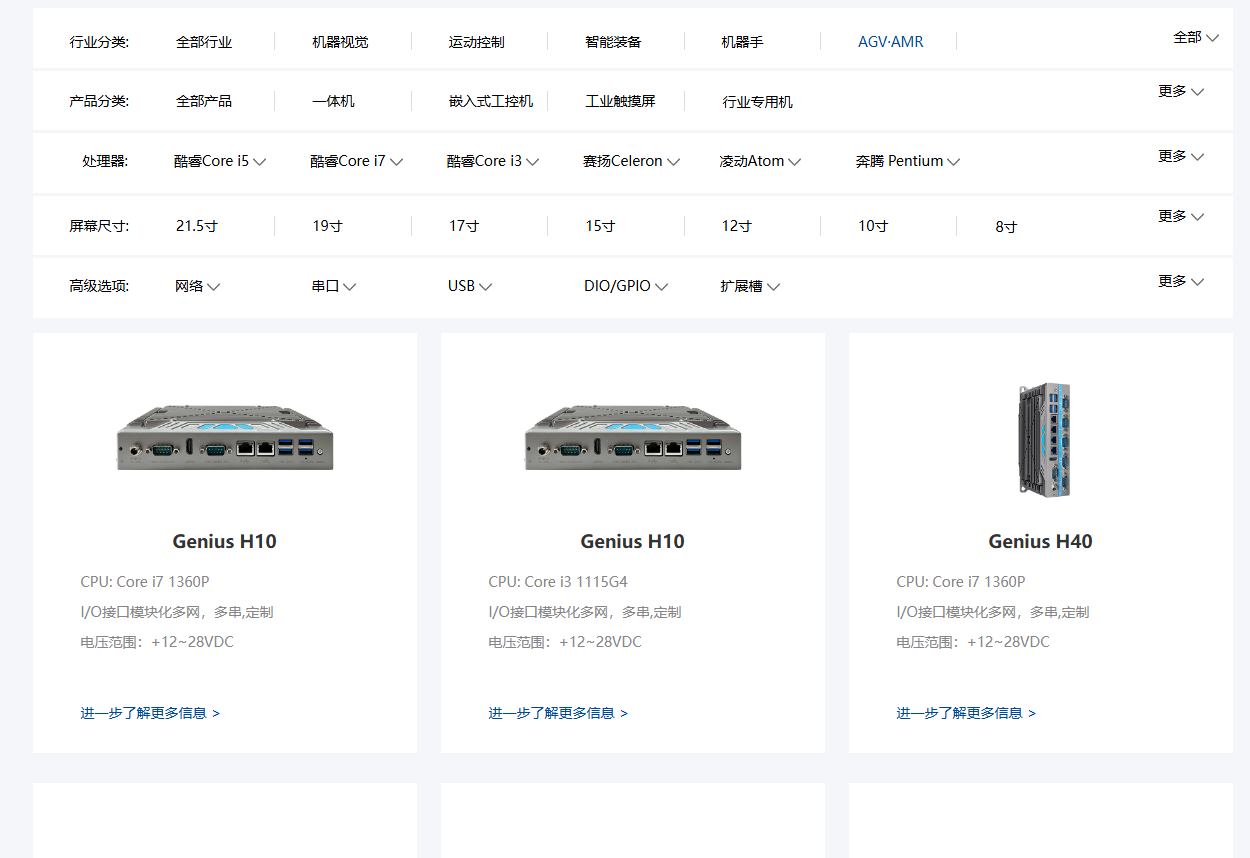Select the 'CPU: Core i3 1115G4' text
Screen dimensions: 1250x858
[x=558, y=582]
